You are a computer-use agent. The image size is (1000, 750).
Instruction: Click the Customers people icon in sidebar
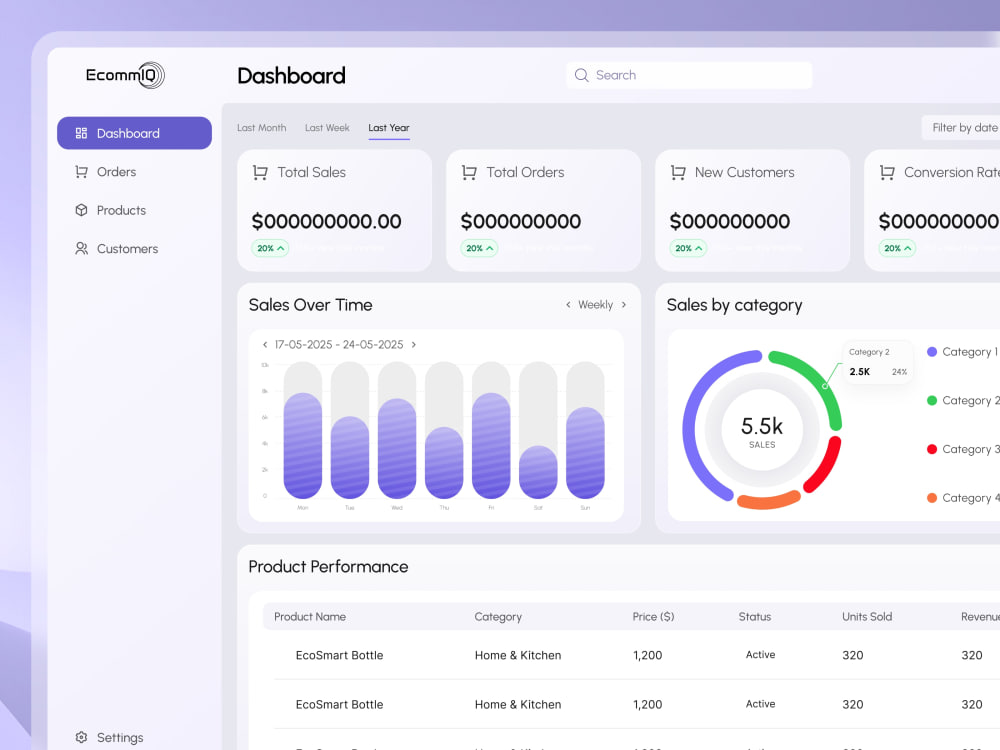click(81, 249)
